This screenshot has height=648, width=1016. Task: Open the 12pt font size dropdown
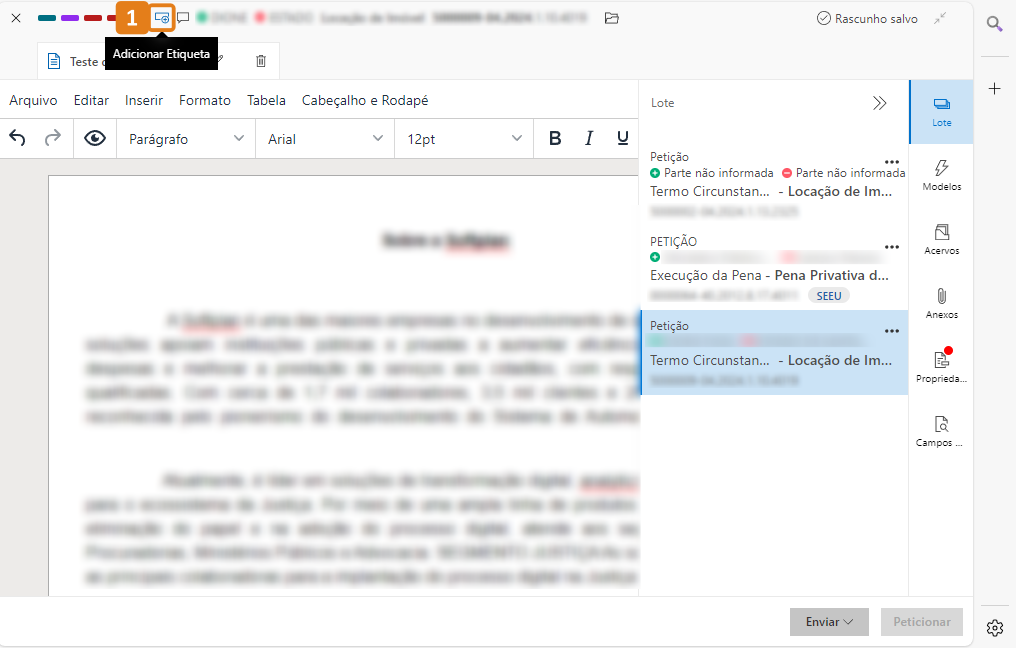[x=464, y=139]
